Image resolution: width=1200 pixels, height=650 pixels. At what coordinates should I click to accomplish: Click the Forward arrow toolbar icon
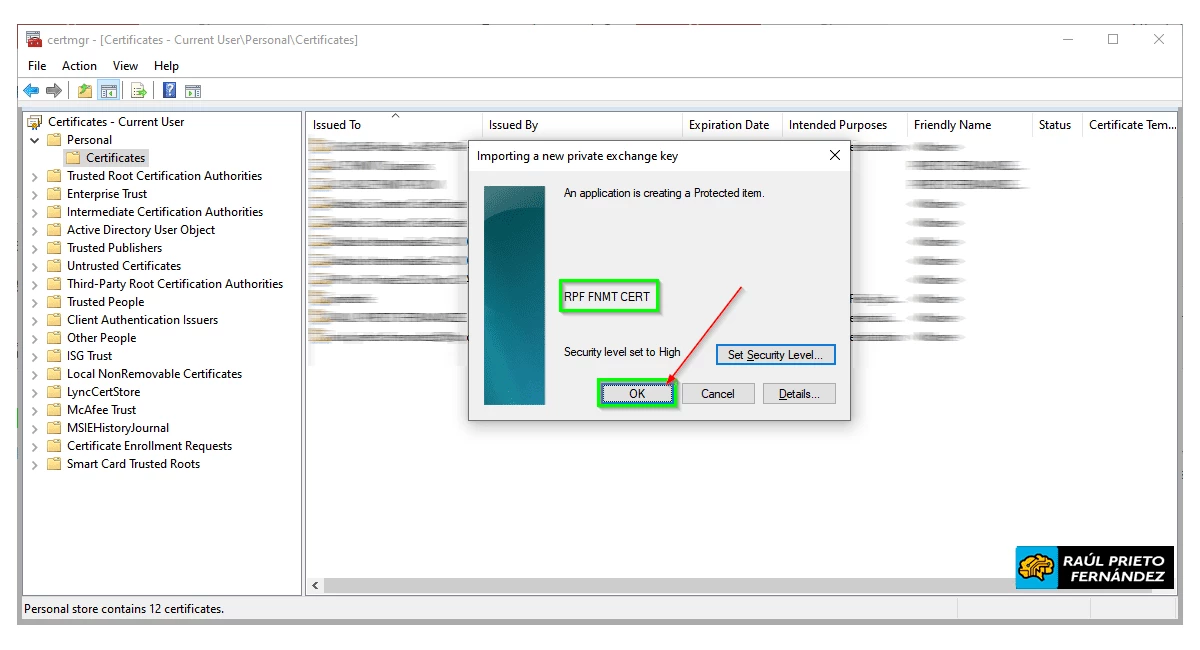54,91
